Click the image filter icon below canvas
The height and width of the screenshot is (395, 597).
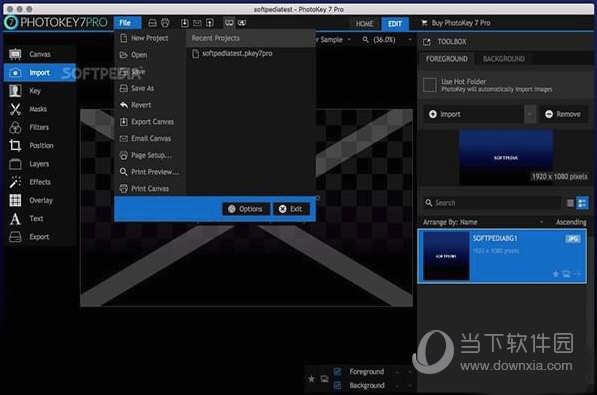tap(324, 379)
